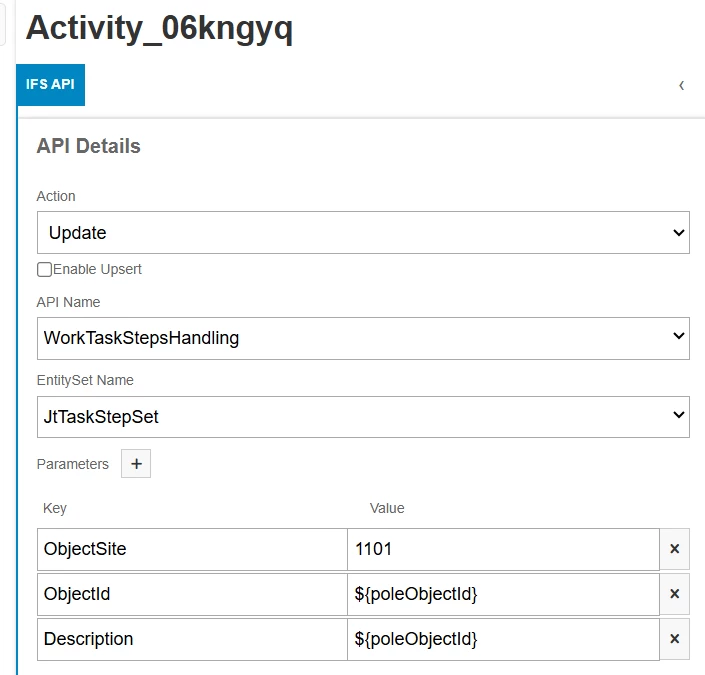705x675 pixels.
Task: Collapse the properties panel with chevron
Action: (682, 85)
